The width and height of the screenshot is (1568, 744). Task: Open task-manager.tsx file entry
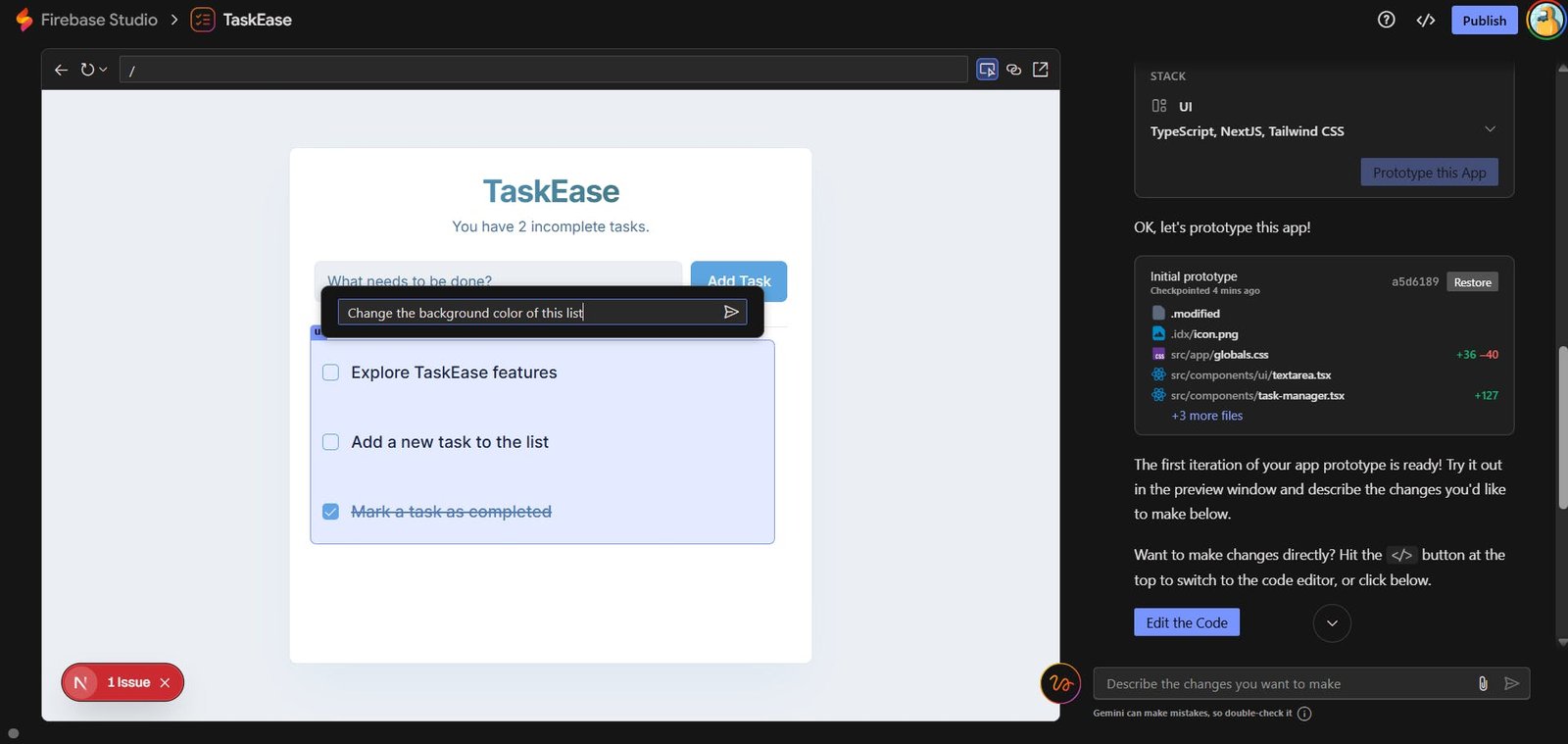[x=1249, y=396]
